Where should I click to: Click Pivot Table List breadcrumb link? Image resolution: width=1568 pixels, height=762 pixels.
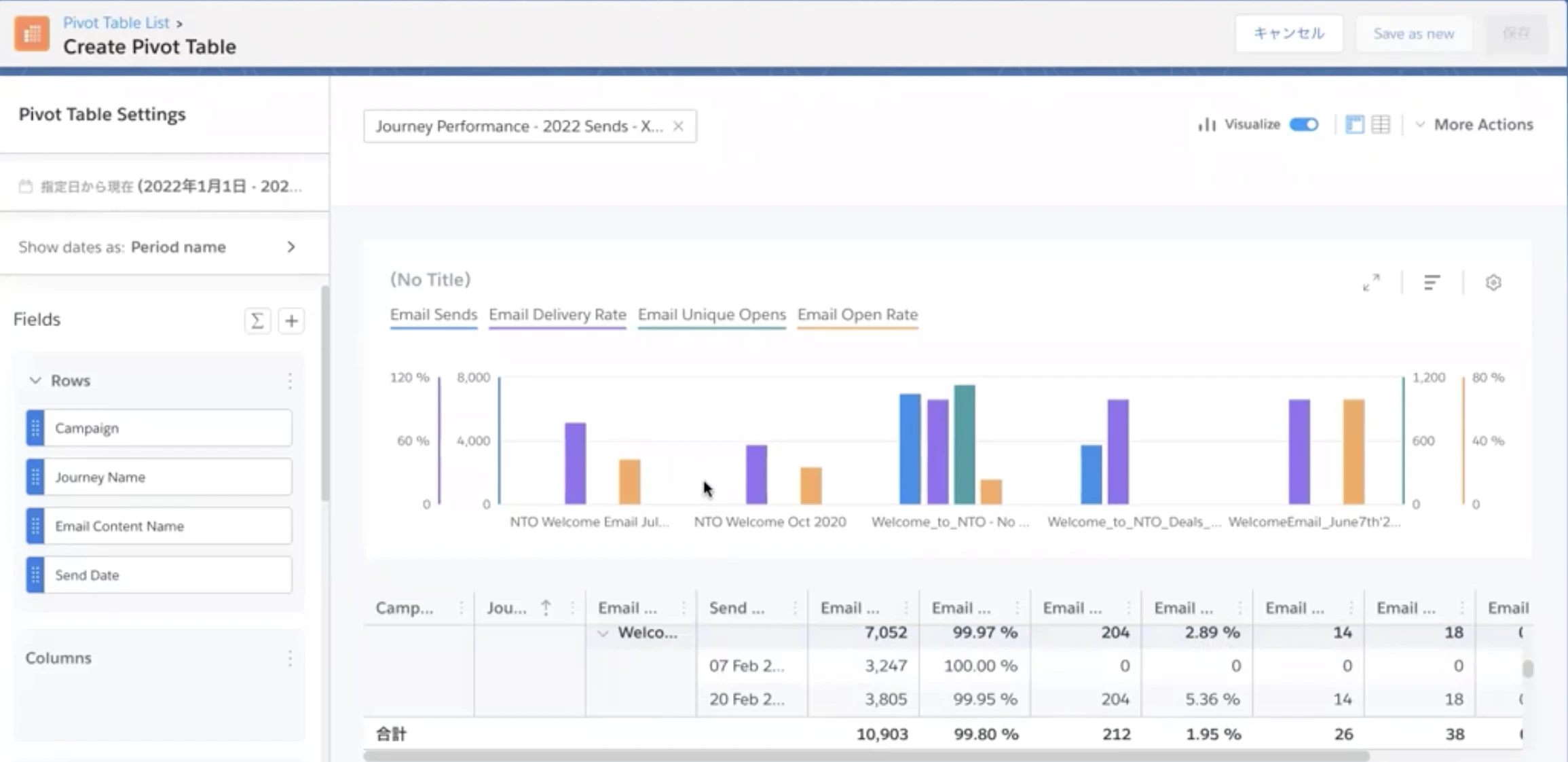[x=116, y=22]
